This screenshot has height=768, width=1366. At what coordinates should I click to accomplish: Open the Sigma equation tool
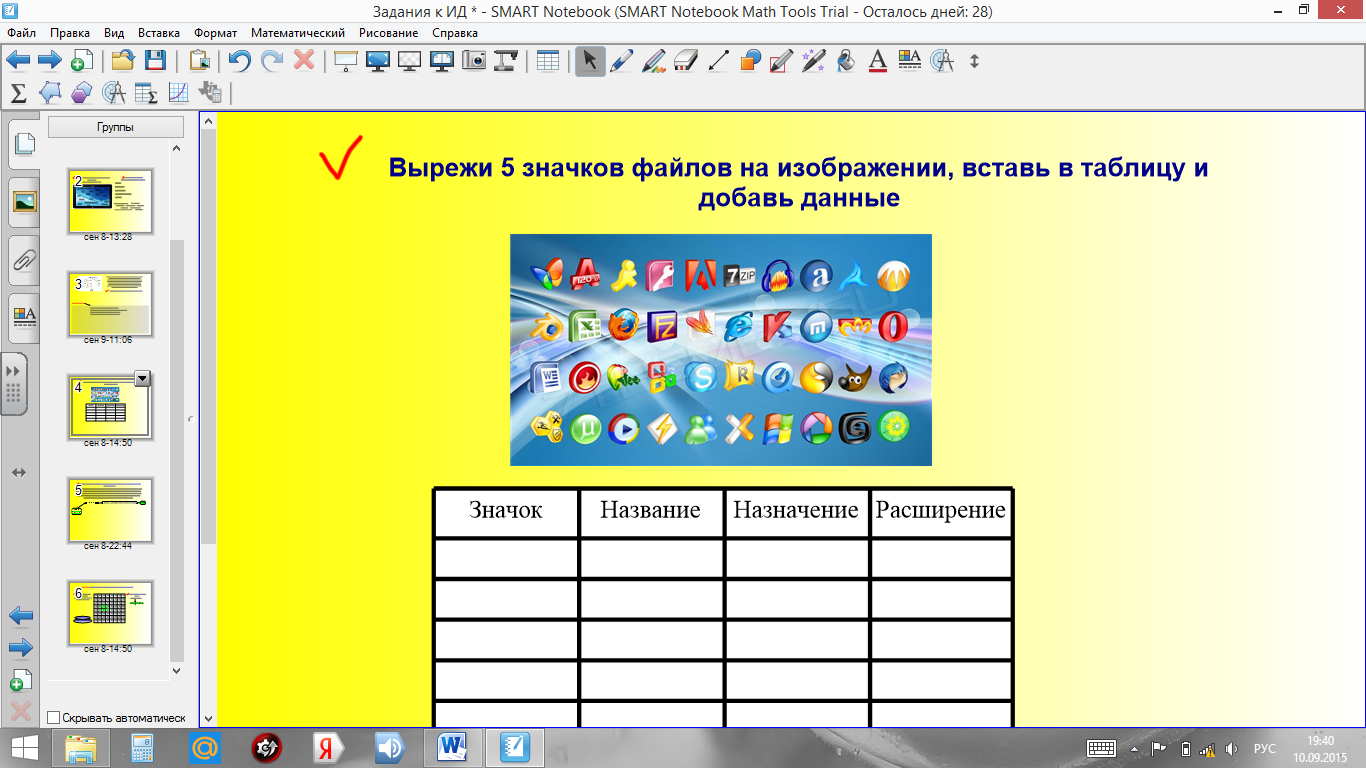click(x=18, y=93)
